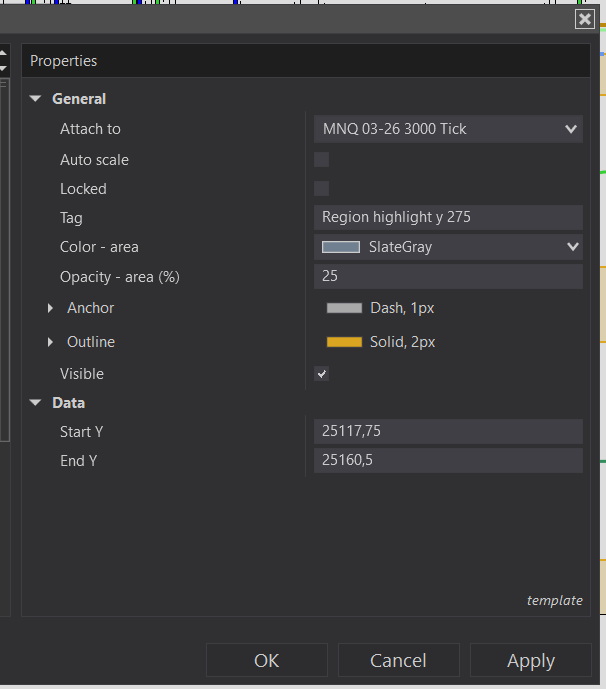The image size is (606, 689).
Task: Open the Color - area dropdown
Action: coord(572,246)
